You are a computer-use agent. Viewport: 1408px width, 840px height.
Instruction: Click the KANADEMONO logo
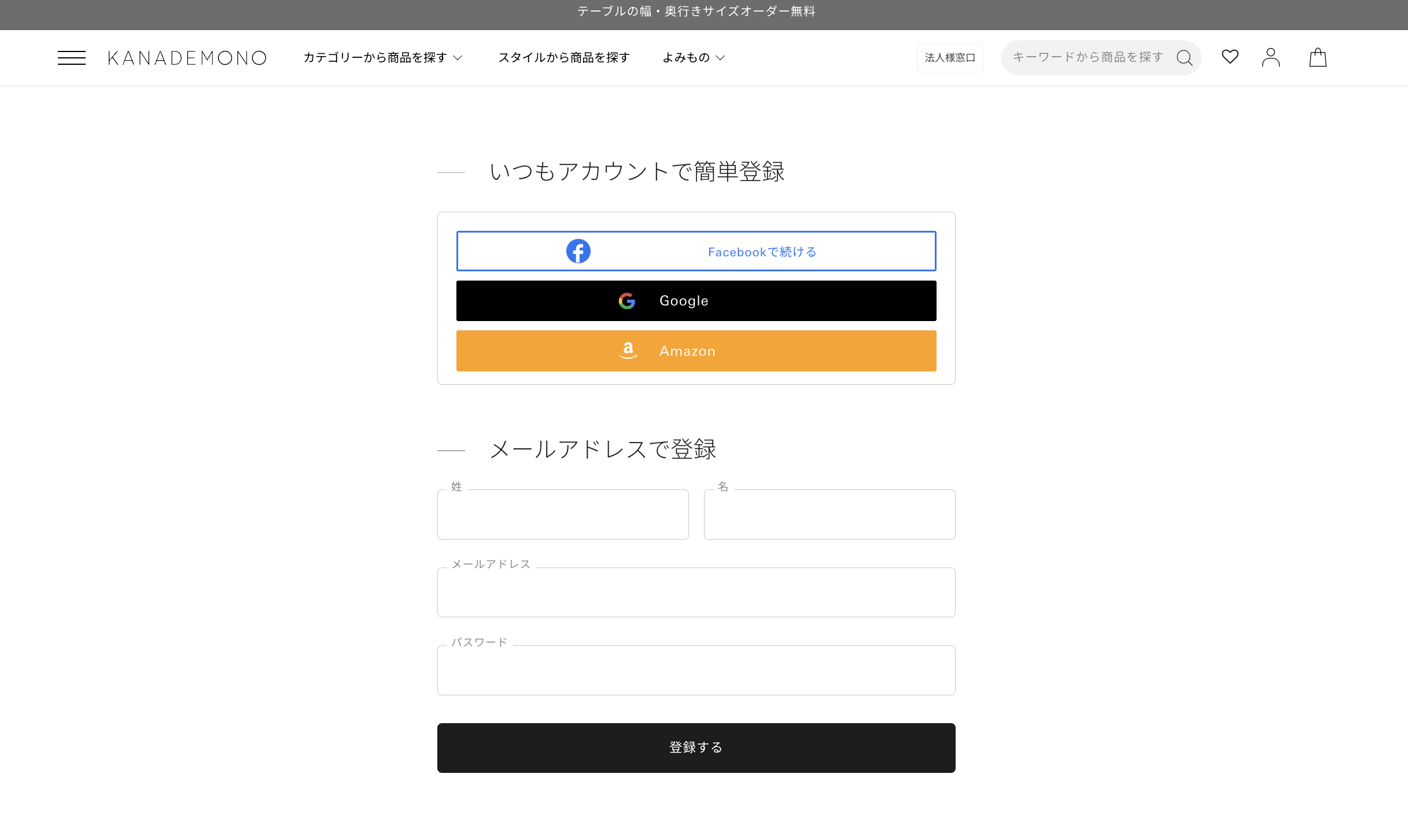pyautogui.click(x=187, y=58)
